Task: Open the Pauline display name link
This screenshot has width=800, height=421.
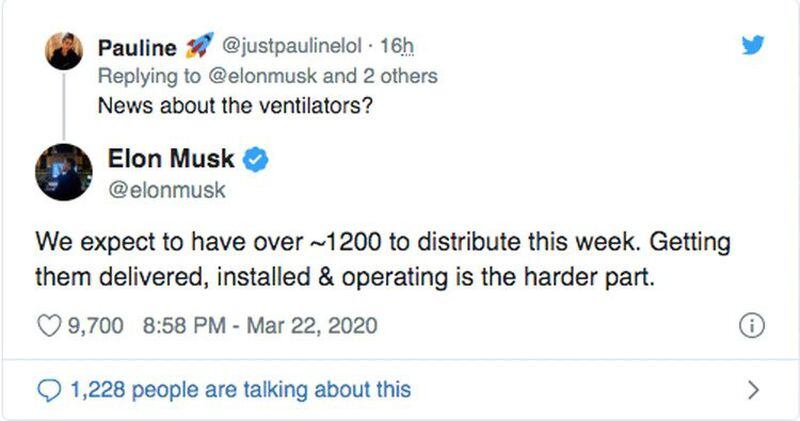Action: (x=137, y=48)
